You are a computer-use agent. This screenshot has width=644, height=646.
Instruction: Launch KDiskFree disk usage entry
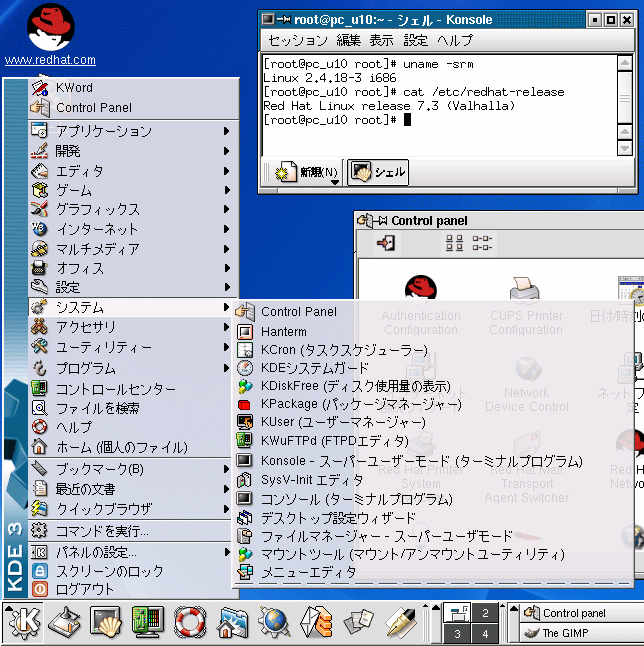(x=433, y=386)
